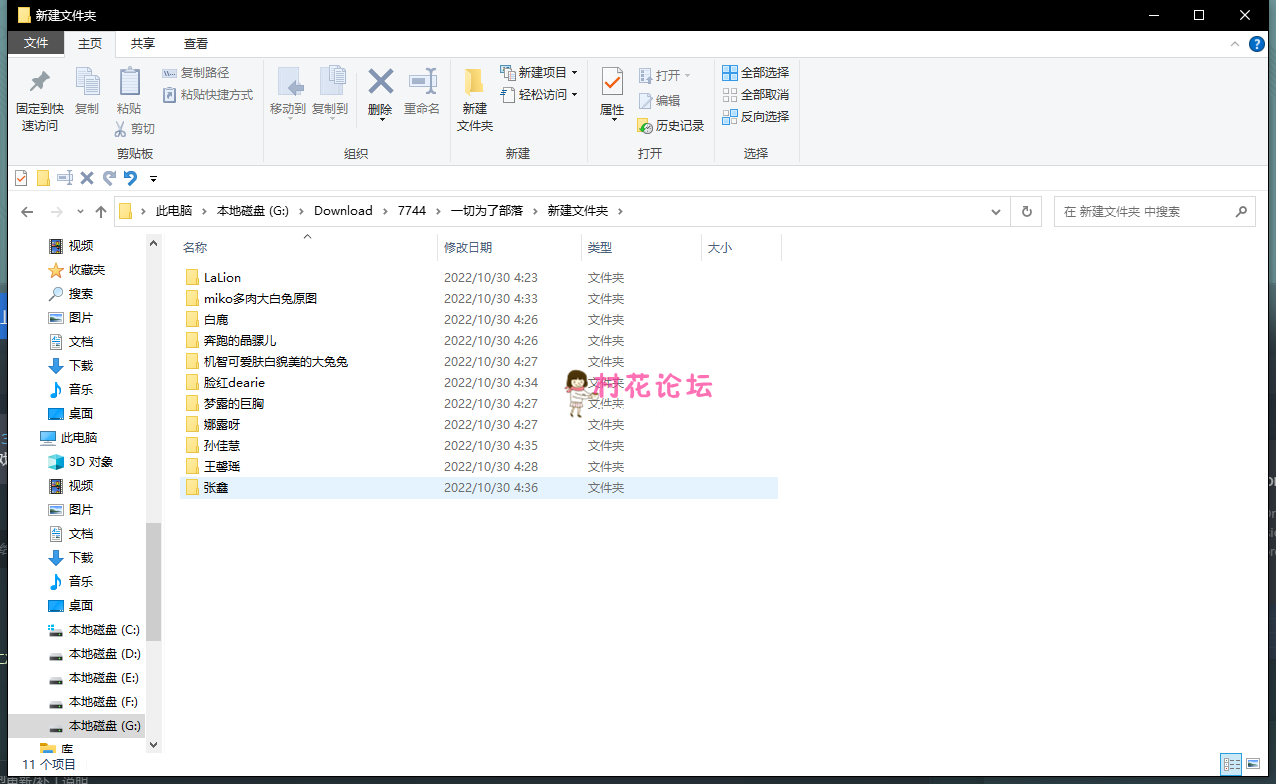Click the Pin to Quick Access icon
The height and width of the screenshot is (784, 1276).
[39, 84]
